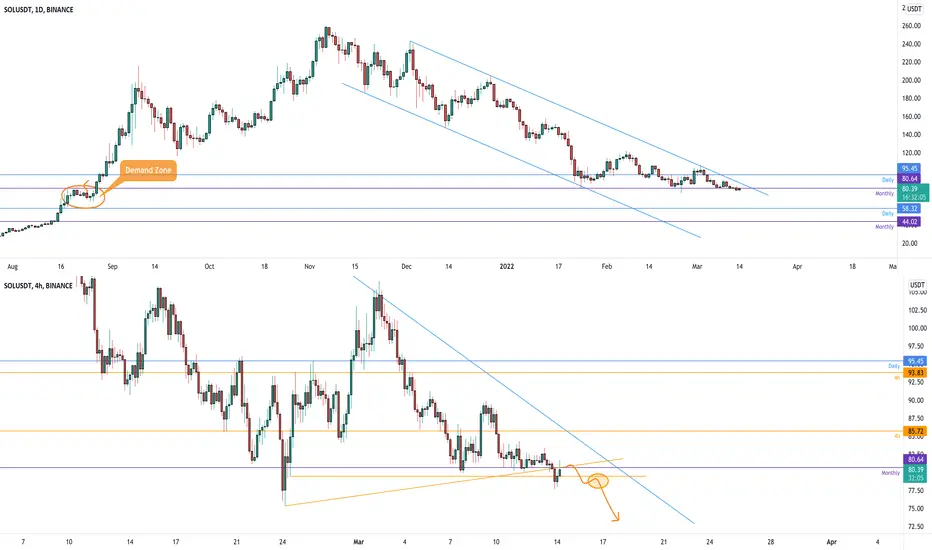Click the orange 93.83 price label on the 4h chart
This screenshot has height=550, width=932.
916,373
